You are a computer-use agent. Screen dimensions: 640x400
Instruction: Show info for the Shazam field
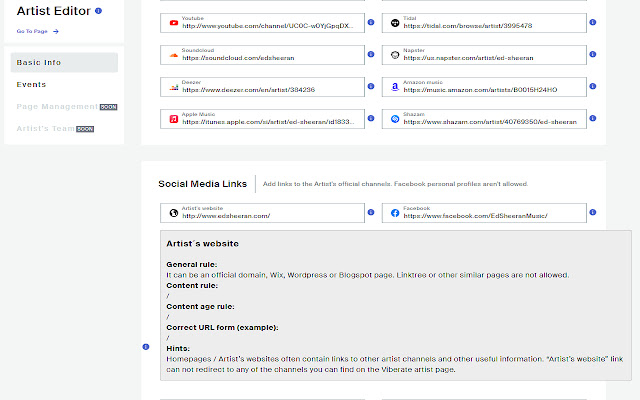[x=593, y=118]
